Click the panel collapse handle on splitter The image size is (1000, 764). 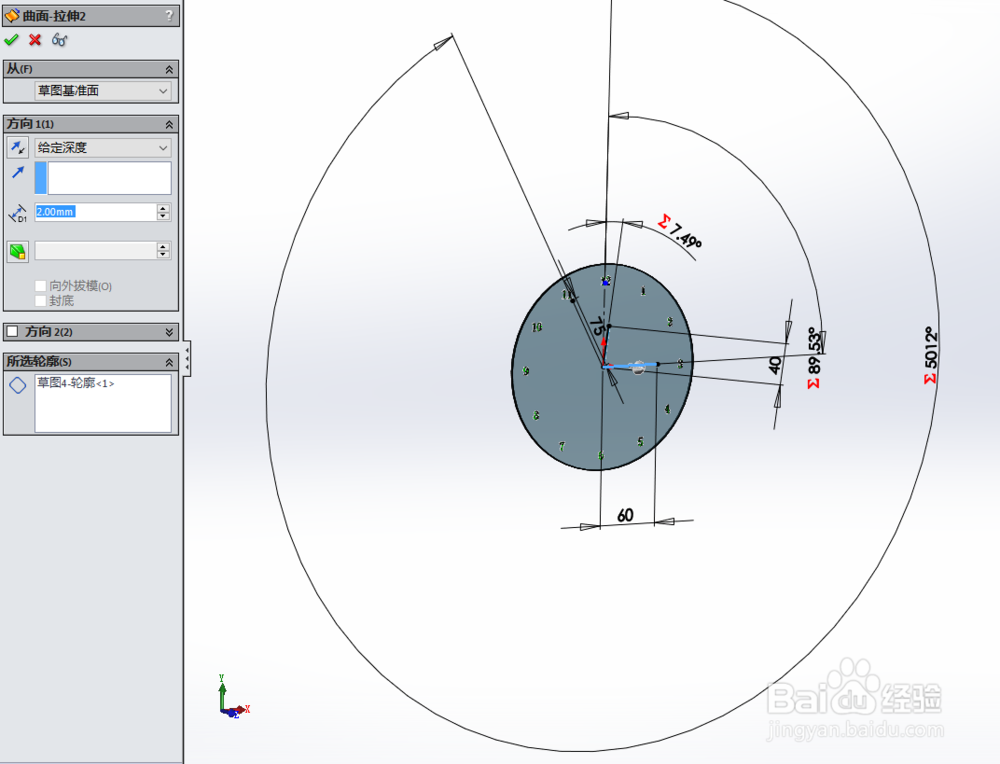click(x=187, y=360)
